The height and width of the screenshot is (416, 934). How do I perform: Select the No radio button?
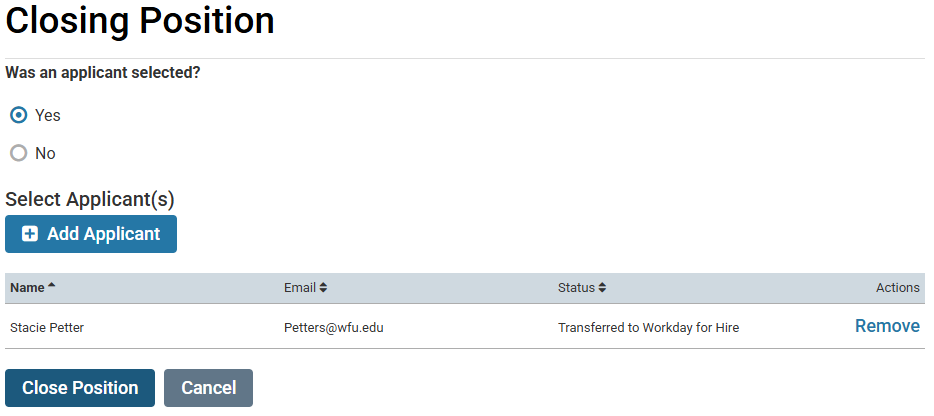pos(19,153)
